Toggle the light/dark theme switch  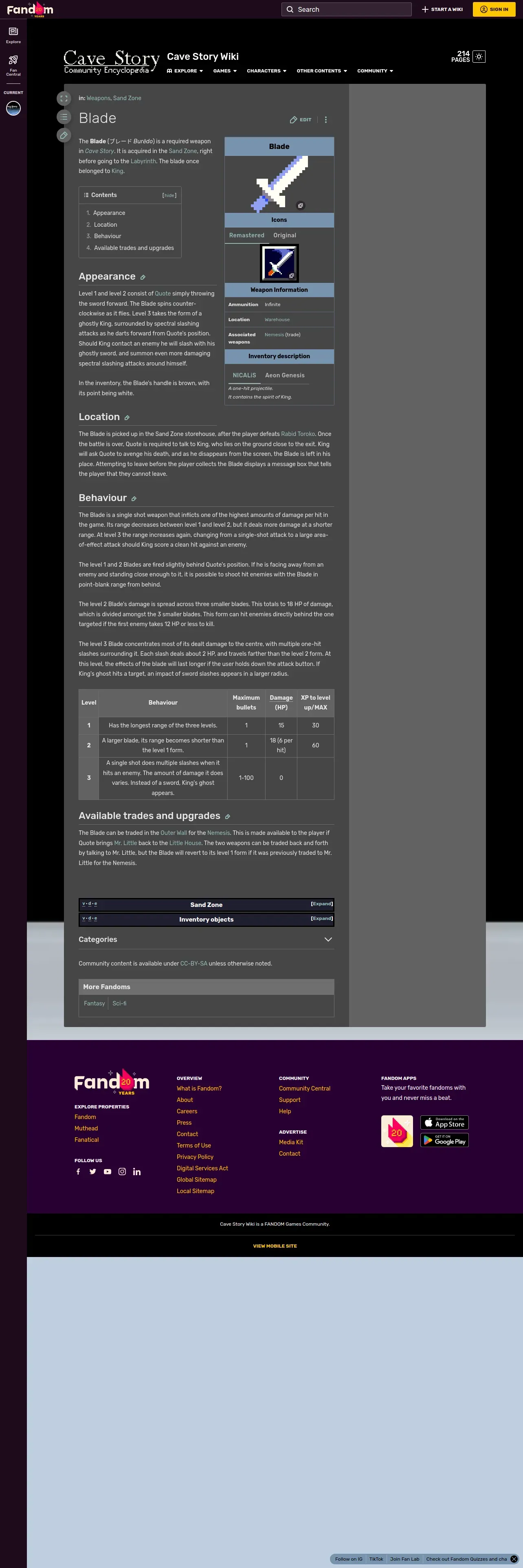coord(479,57)
